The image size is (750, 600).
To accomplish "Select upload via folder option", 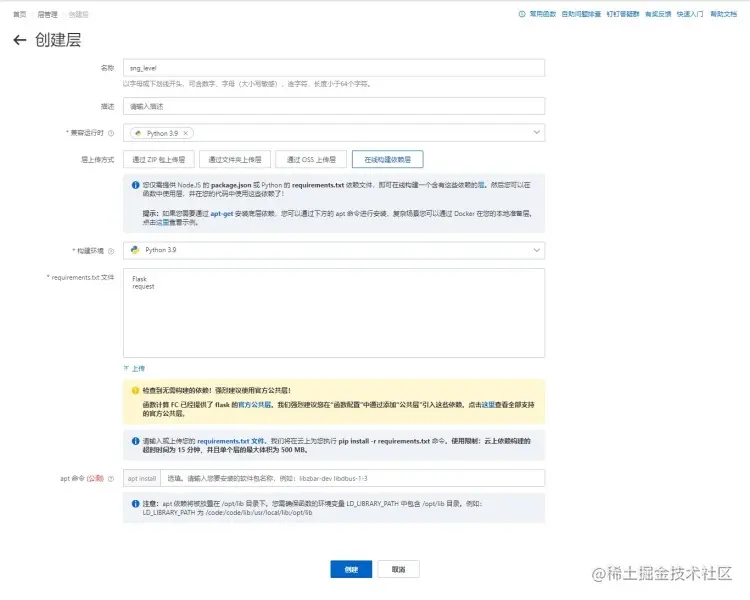I will tap(235, 159).
